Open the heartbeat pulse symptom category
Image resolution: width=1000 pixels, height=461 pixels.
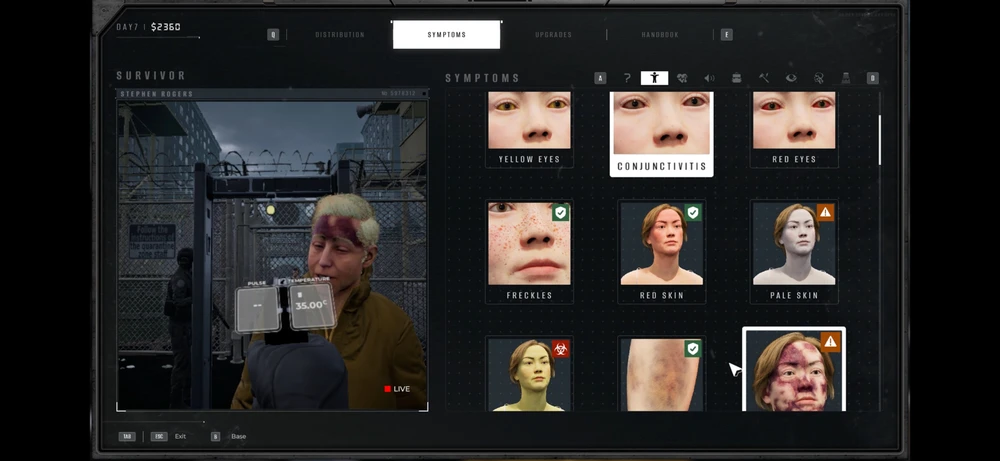(x=682, y=78)
